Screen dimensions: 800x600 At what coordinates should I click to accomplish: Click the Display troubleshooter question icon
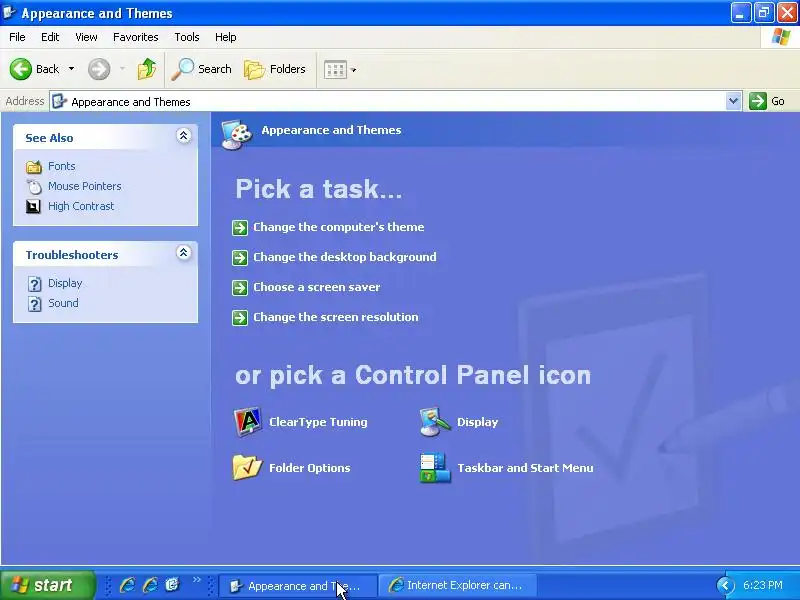pos(34,284)
